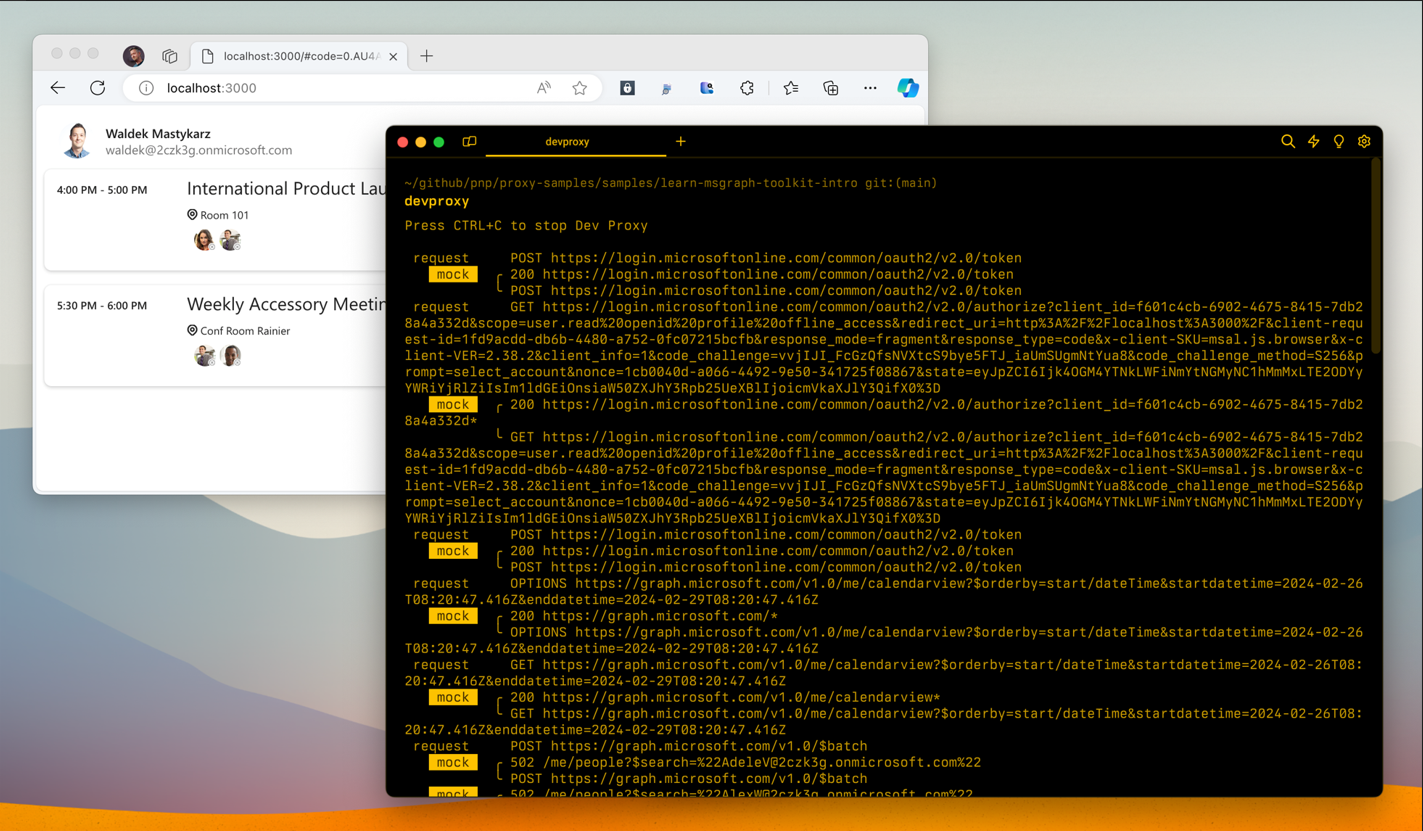
Task: Expand browser profile menu via avatar icon
Action: (133, 56)
